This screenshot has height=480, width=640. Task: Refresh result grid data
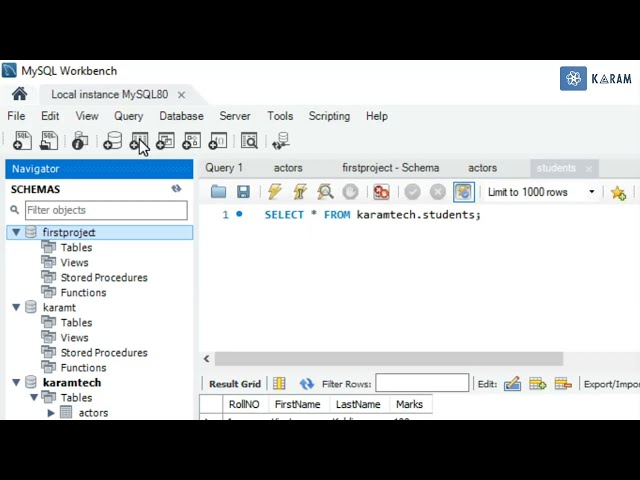tap(307, 384)
